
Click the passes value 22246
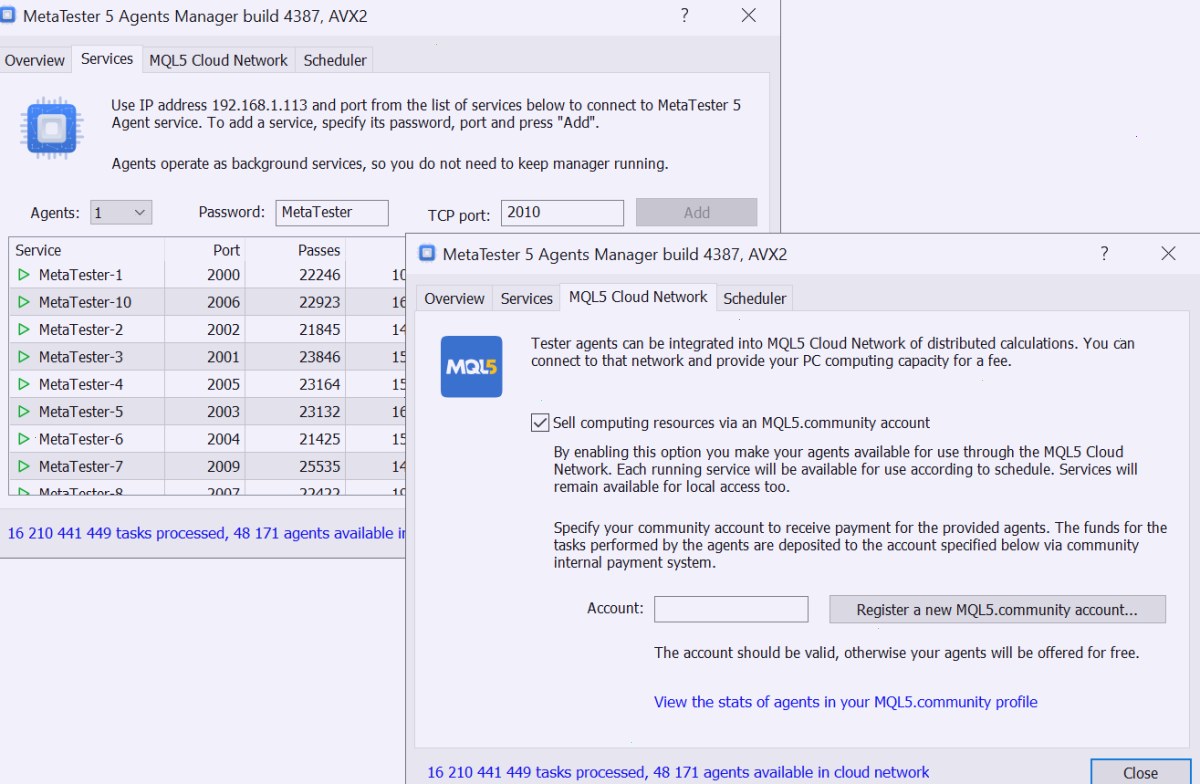(x=319, y=275)
